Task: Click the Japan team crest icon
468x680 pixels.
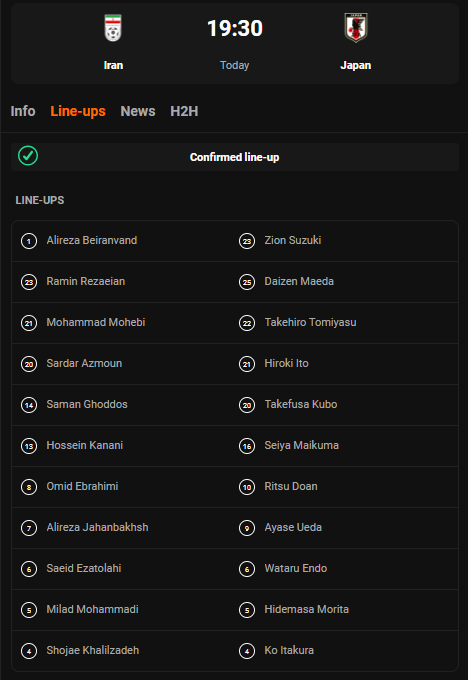Action: click(356, 28)
